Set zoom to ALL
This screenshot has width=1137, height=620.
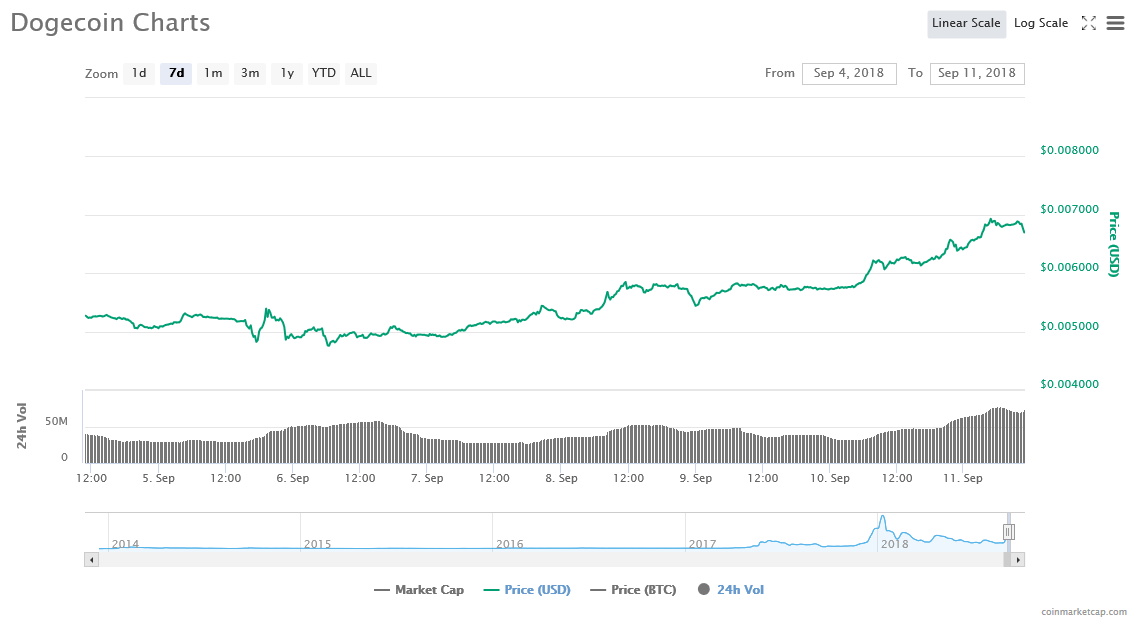click(x=360, y=73)
